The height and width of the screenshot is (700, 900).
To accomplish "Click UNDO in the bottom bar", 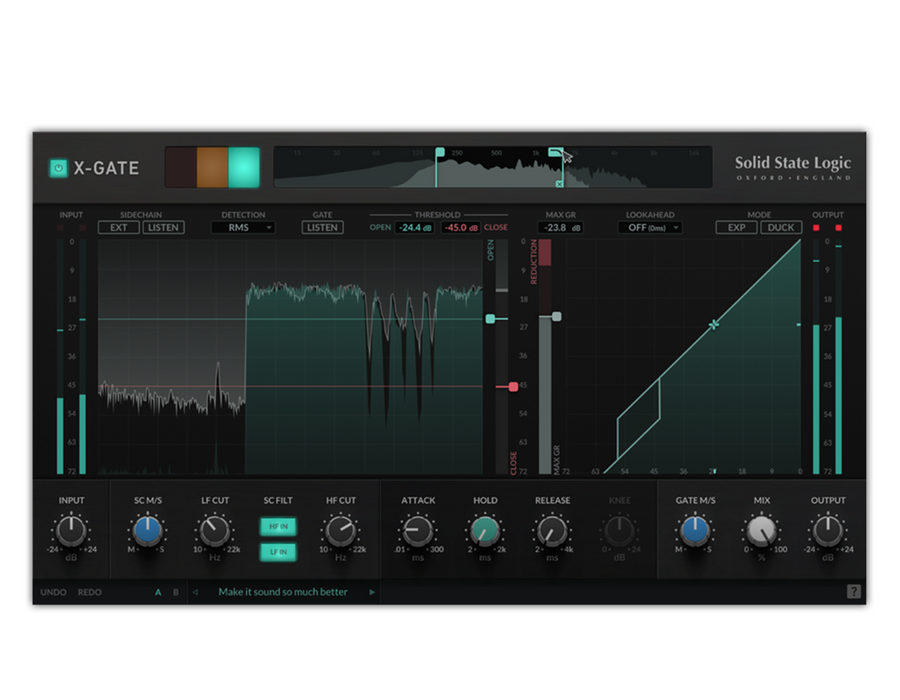I will coord(53,592).
